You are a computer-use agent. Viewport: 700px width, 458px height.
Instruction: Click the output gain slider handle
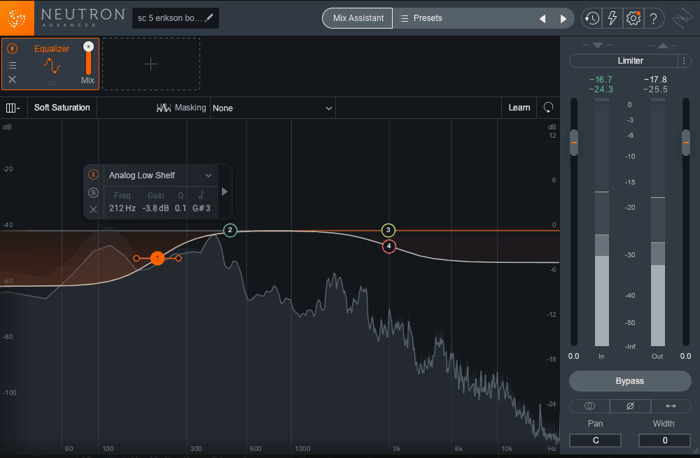(686, 142)
